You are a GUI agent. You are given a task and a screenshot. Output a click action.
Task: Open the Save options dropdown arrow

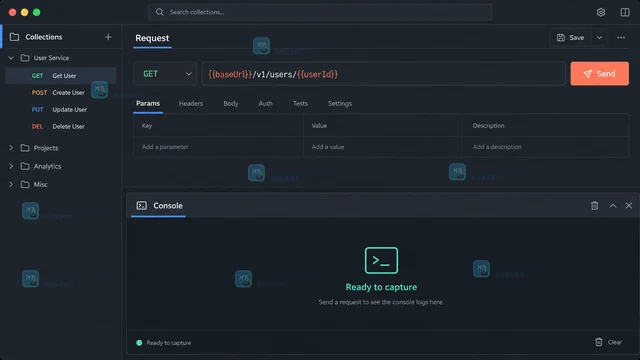[599, 38]
